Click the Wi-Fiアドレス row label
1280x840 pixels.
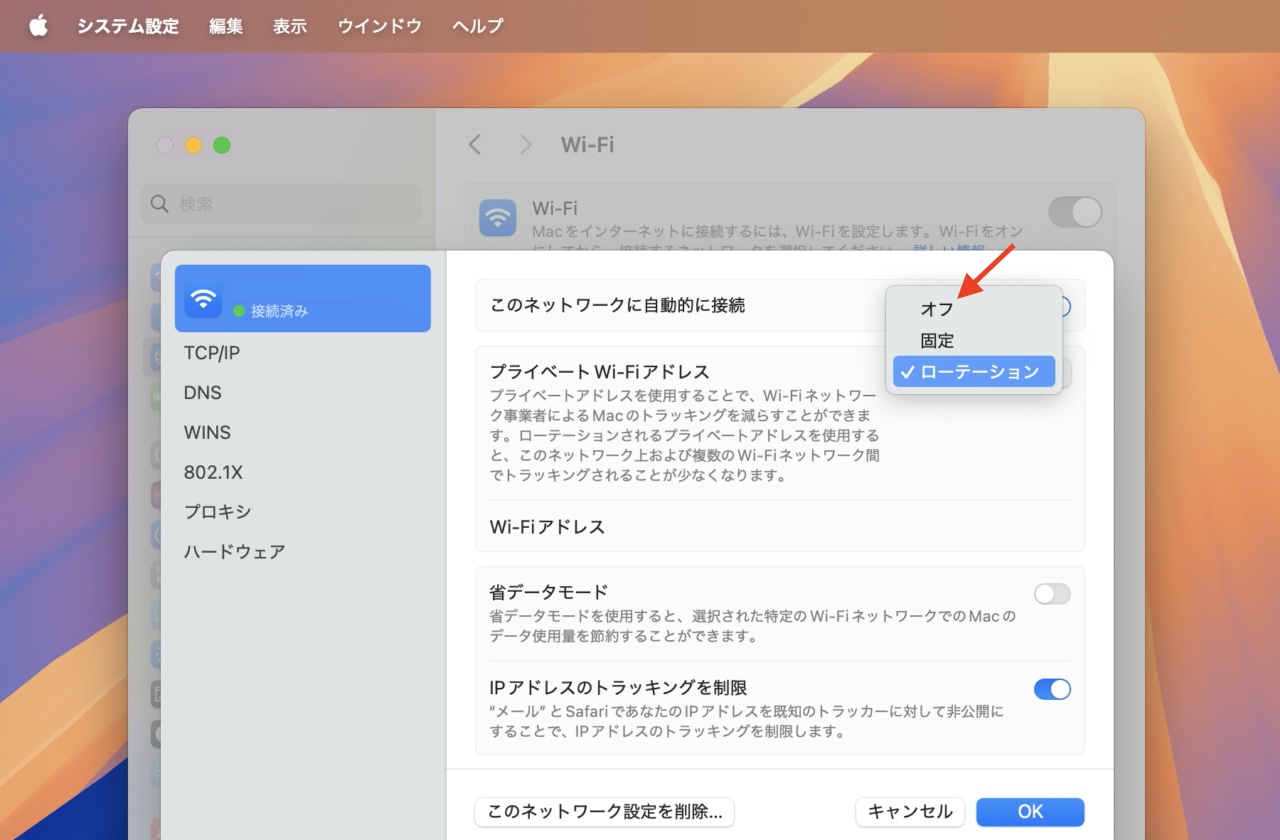pos(547,527)
